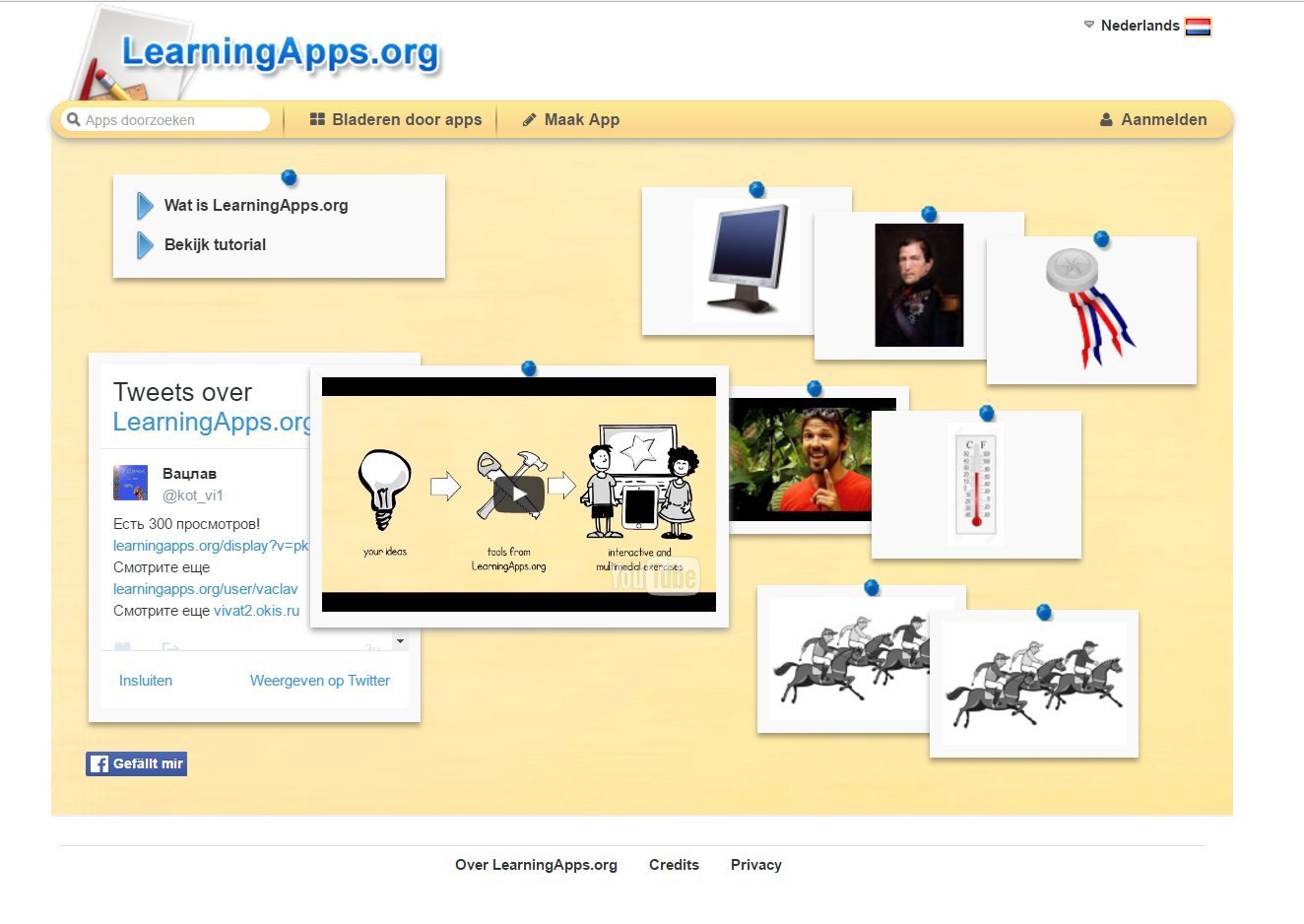
Task: Click the magnifier icon in search box
Action: (x=73, y=120)
